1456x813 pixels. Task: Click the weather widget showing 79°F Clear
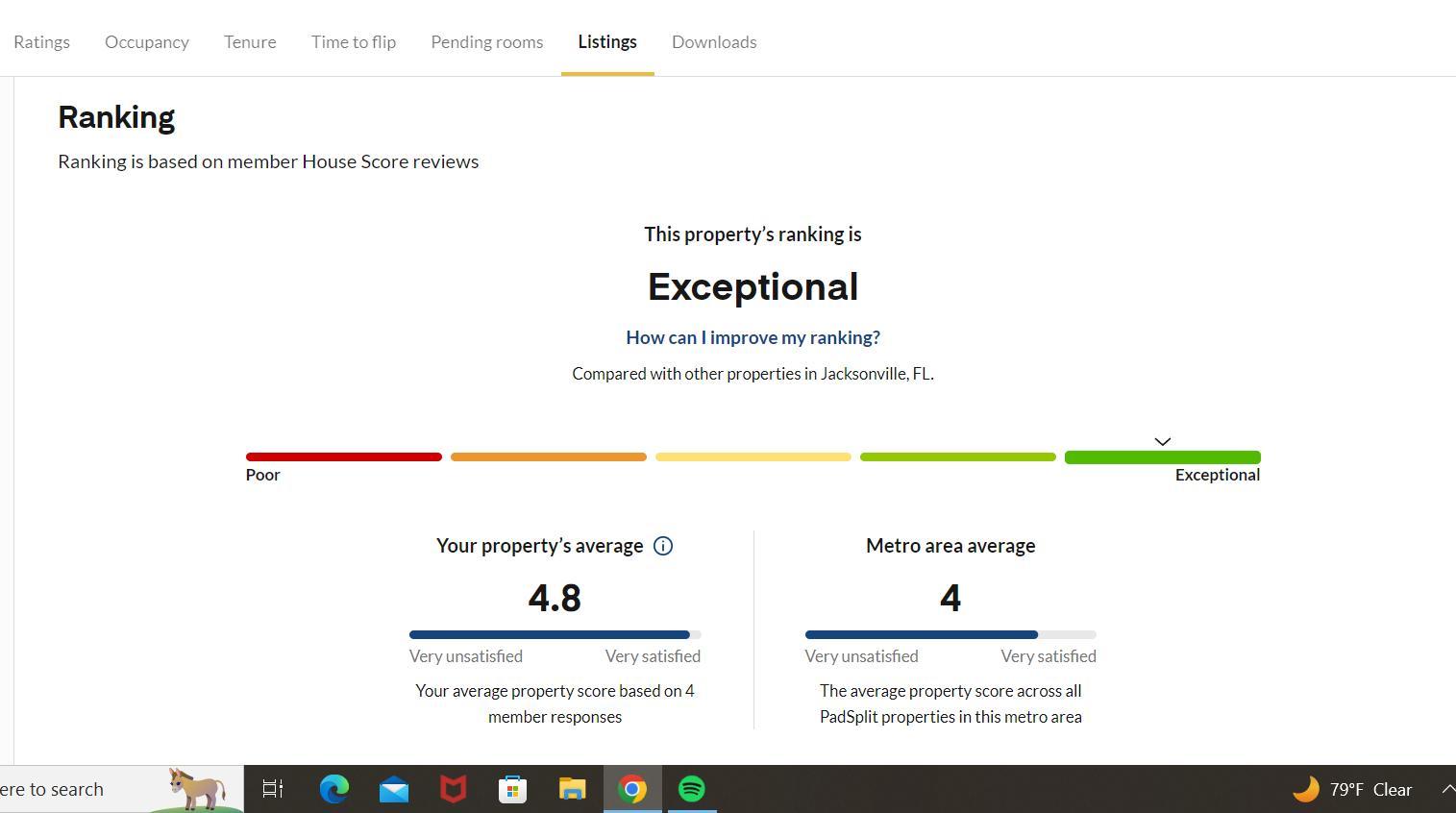(1353, 789)
